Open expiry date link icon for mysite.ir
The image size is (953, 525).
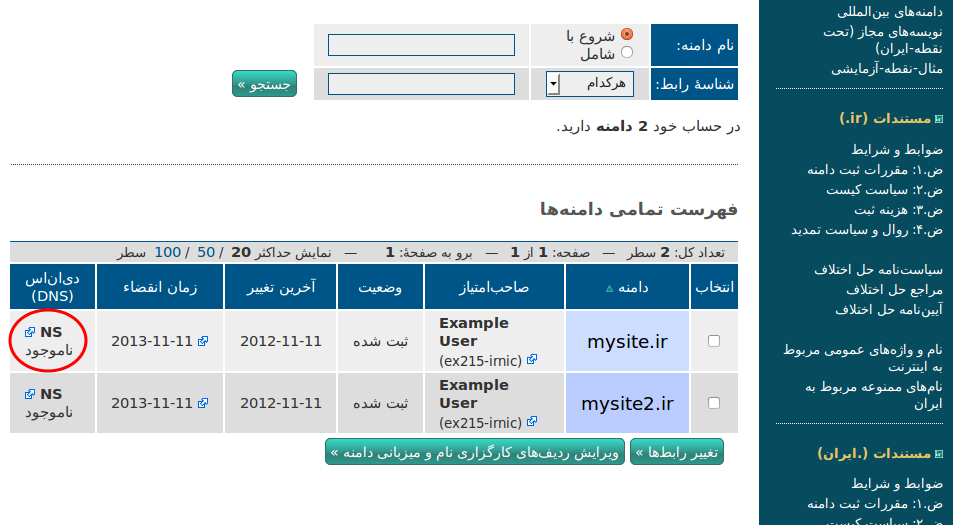point(203,341)
